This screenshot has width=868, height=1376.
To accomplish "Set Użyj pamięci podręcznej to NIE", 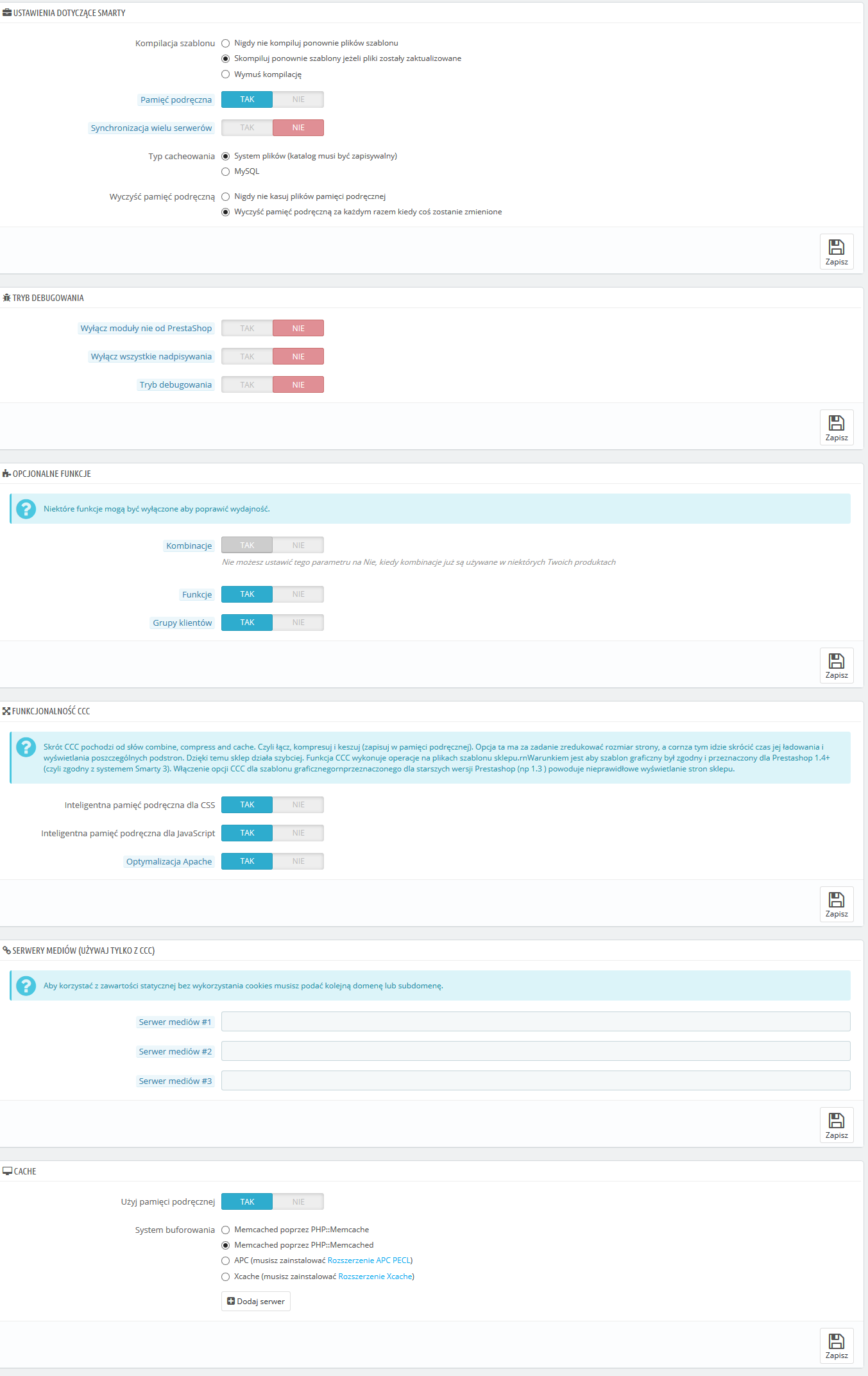I will tap(298, 1201).
